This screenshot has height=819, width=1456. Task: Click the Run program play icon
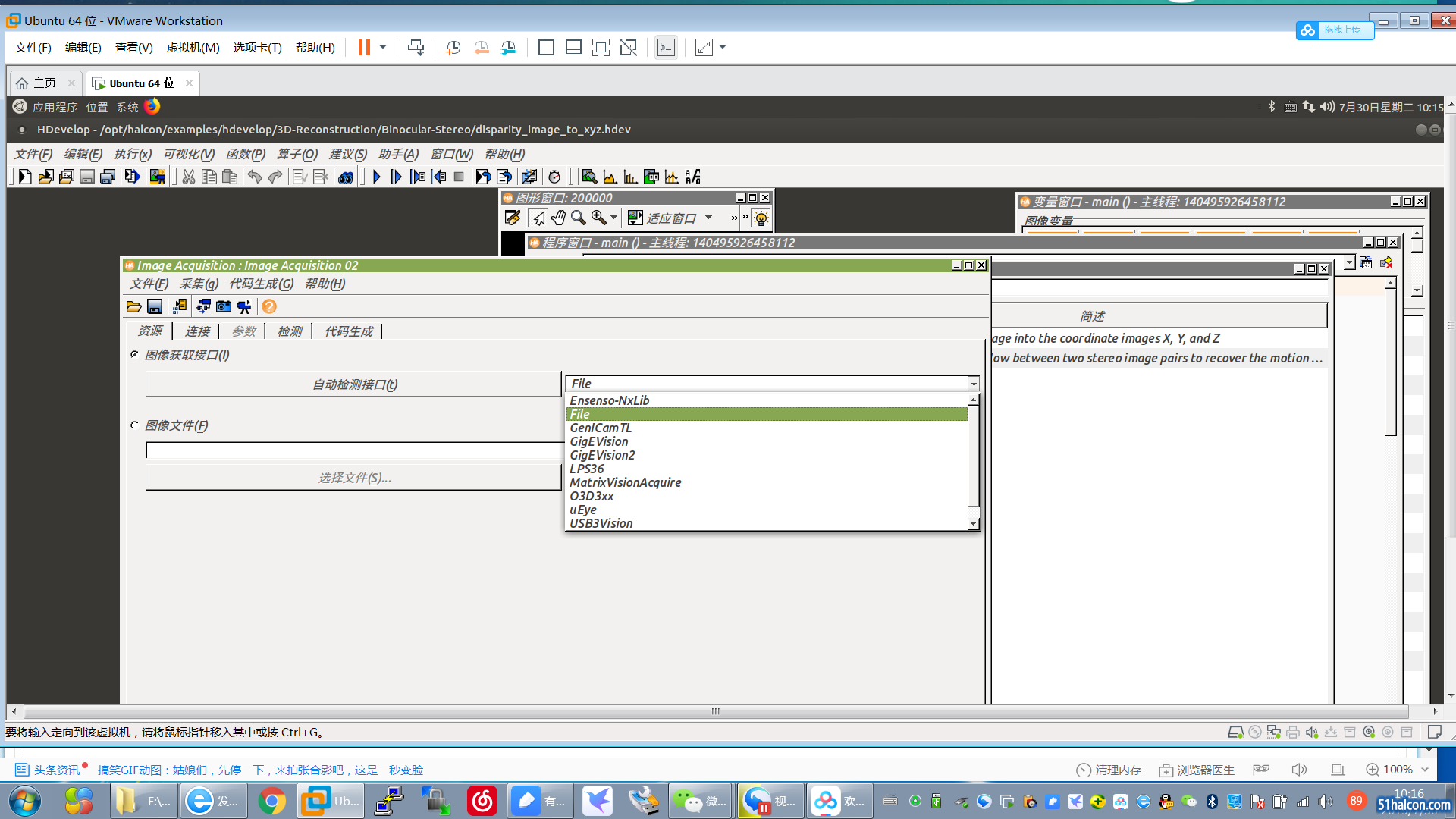click(377, 177)
